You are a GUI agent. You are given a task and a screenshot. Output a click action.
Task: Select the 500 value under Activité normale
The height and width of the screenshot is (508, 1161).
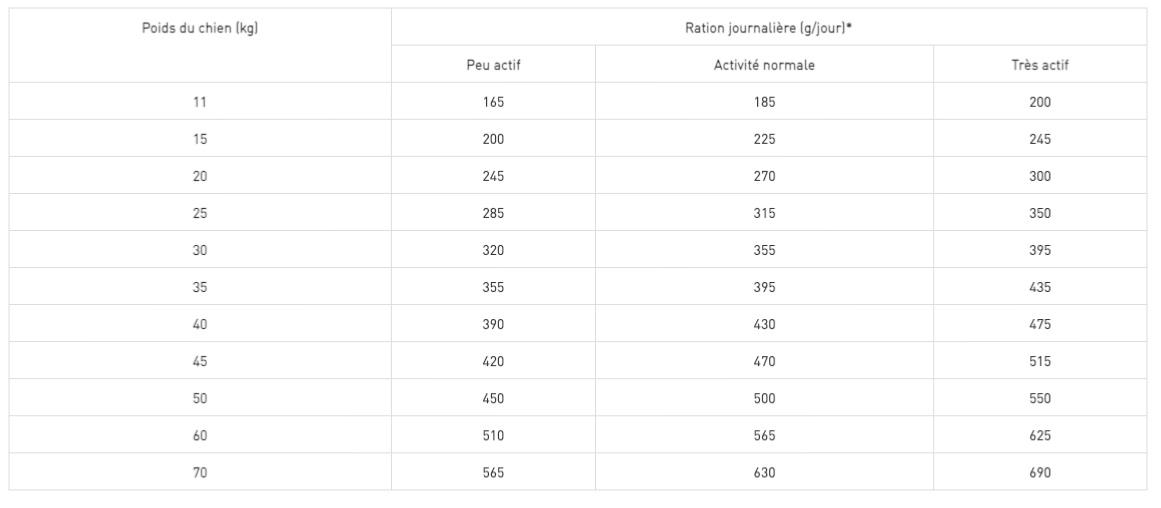pyautogui.click(x=764, y=398)
